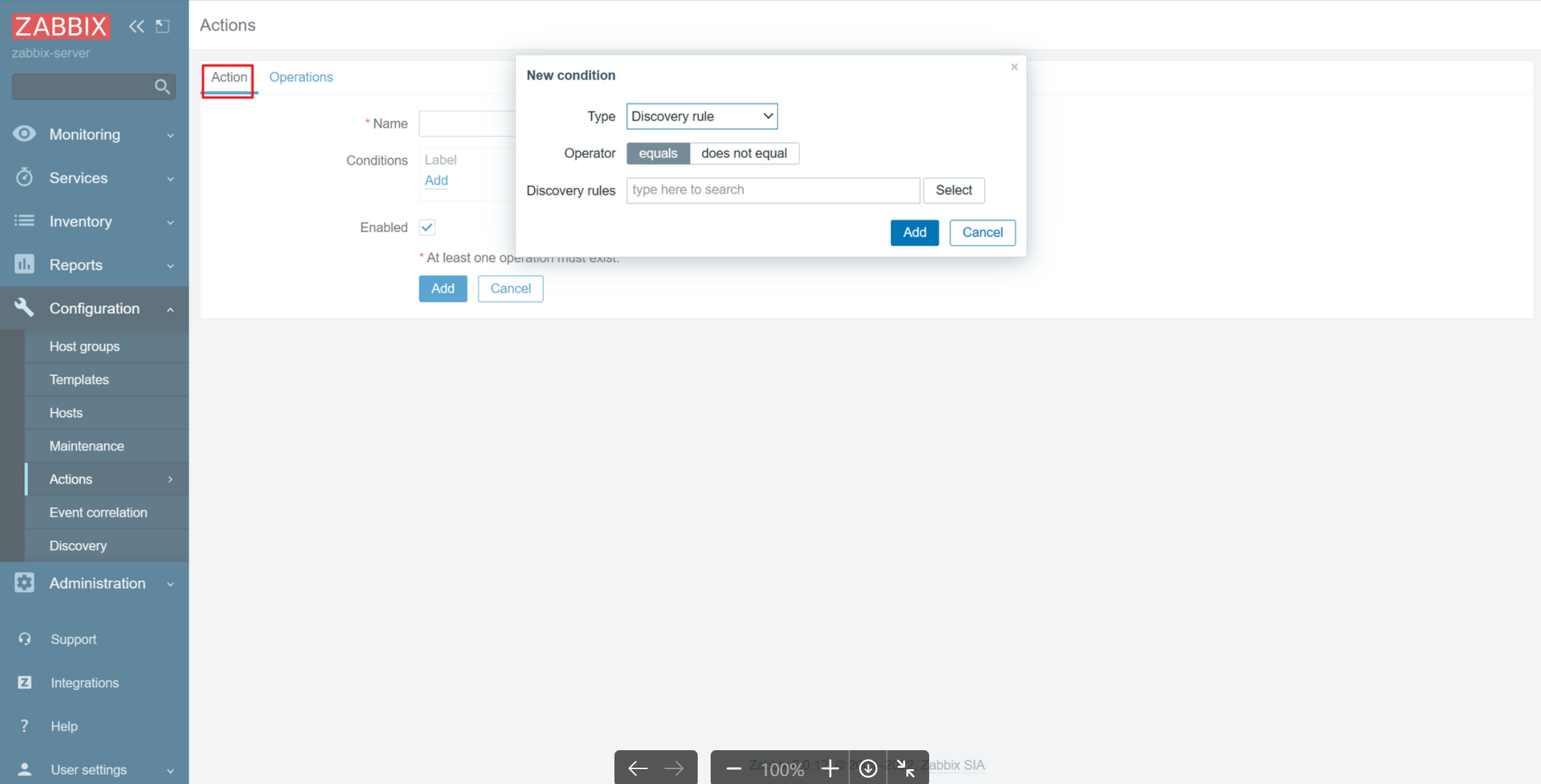Image resolution: width=1541 pixels, height=784 pixels.
Task: Zoom in with the plus icon
Action: [x=829, y=768]
